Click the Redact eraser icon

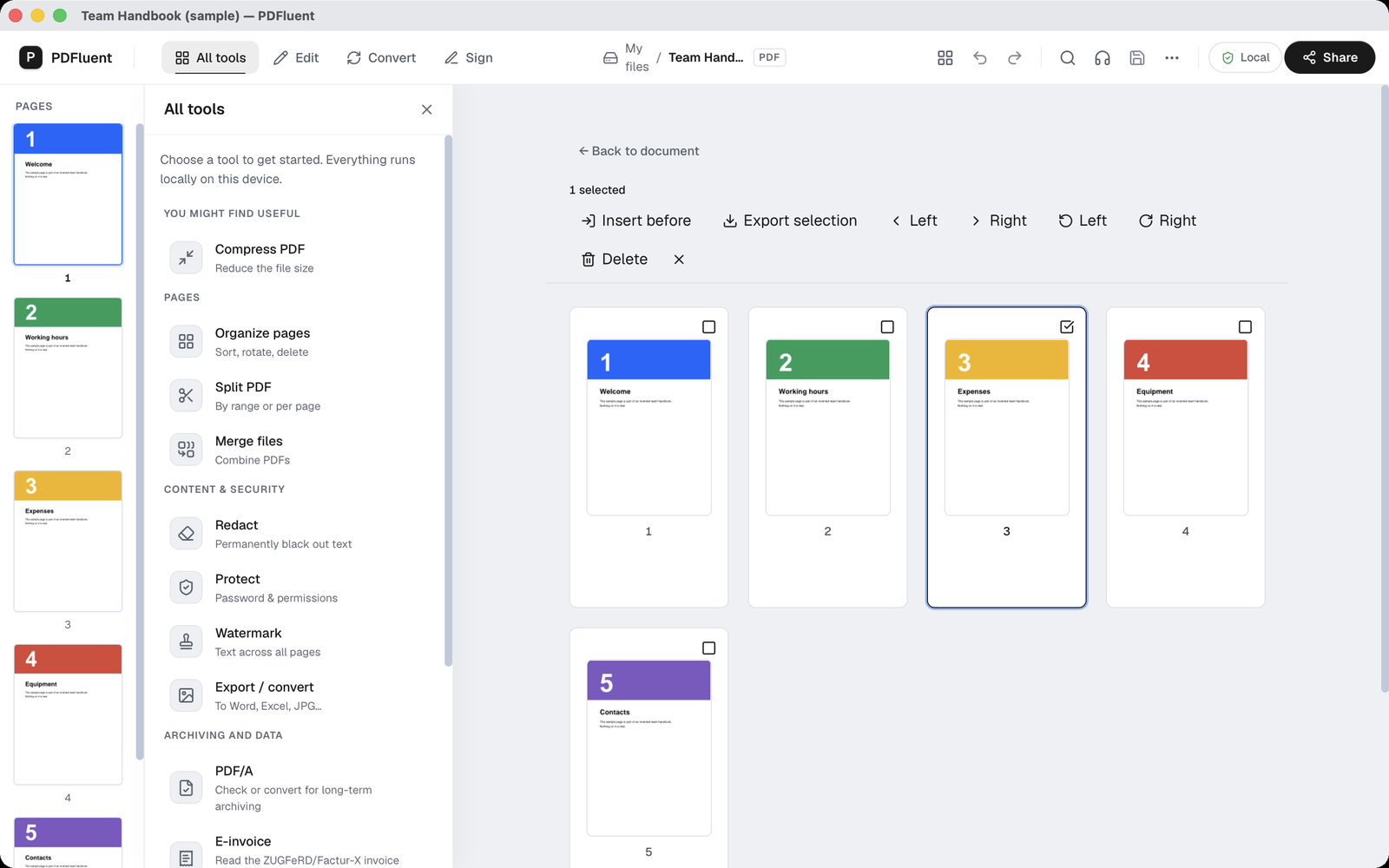186,534
